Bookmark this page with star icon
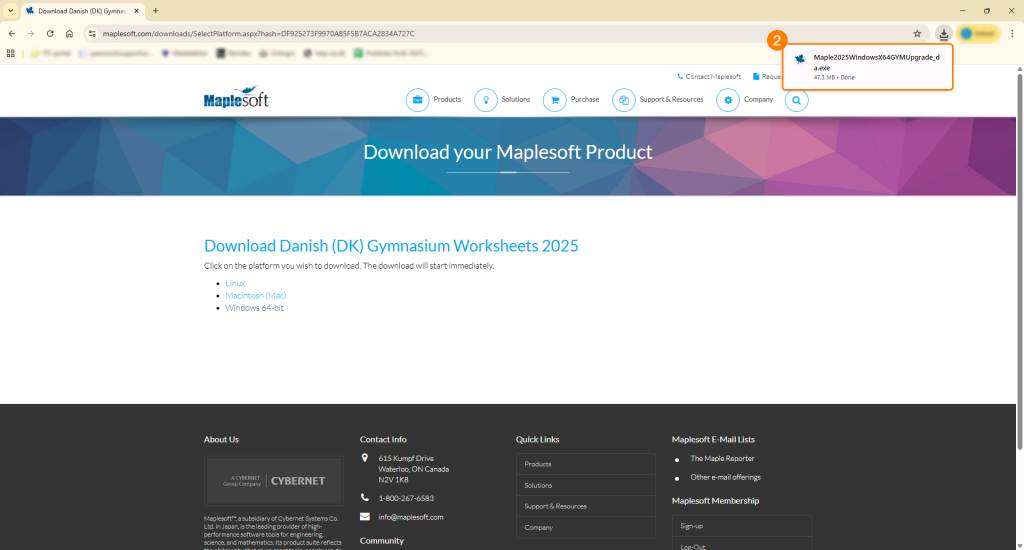The height and width of the screenshot is (550, 1024). coord(917,33)
